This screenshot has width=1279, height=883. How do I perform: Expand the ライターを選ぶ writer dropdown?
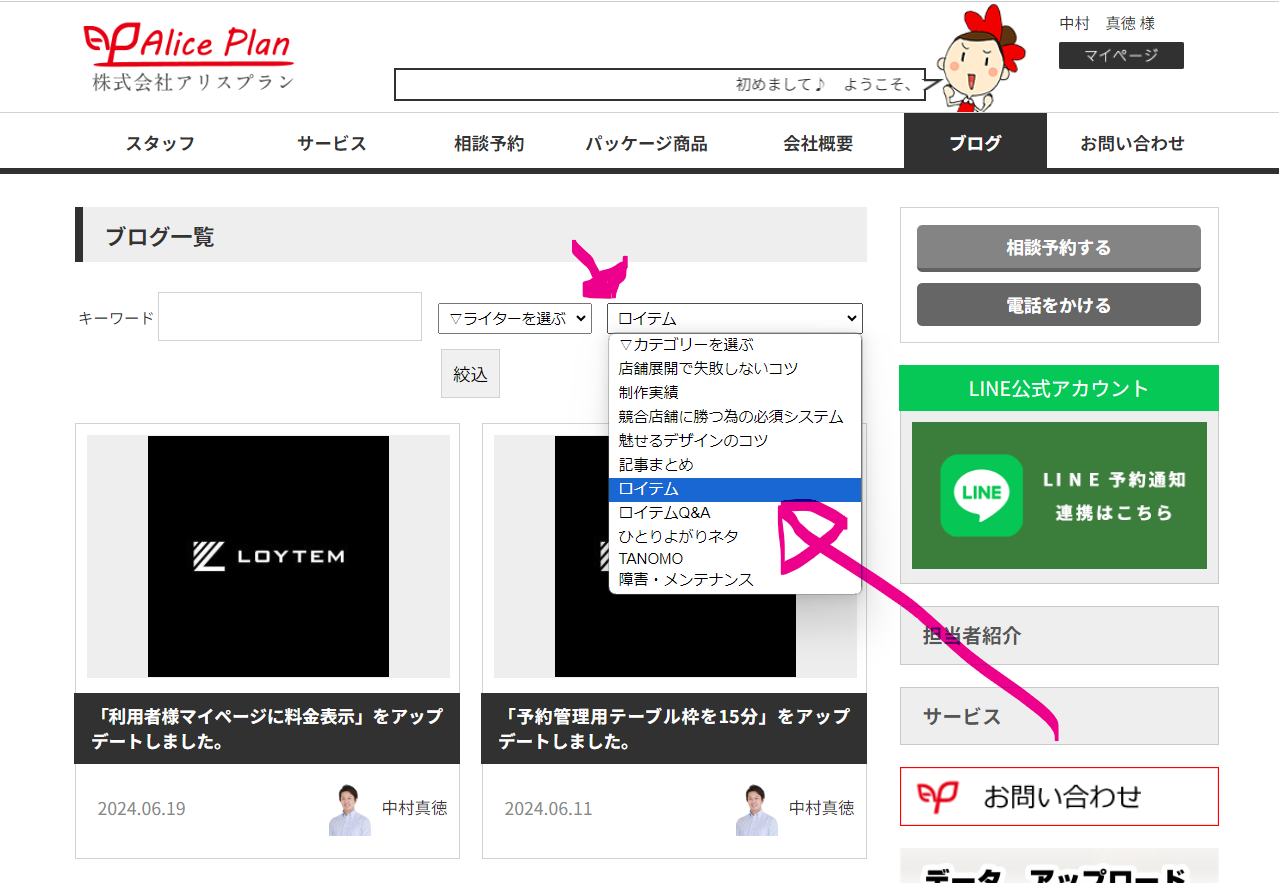pos(515,318)
